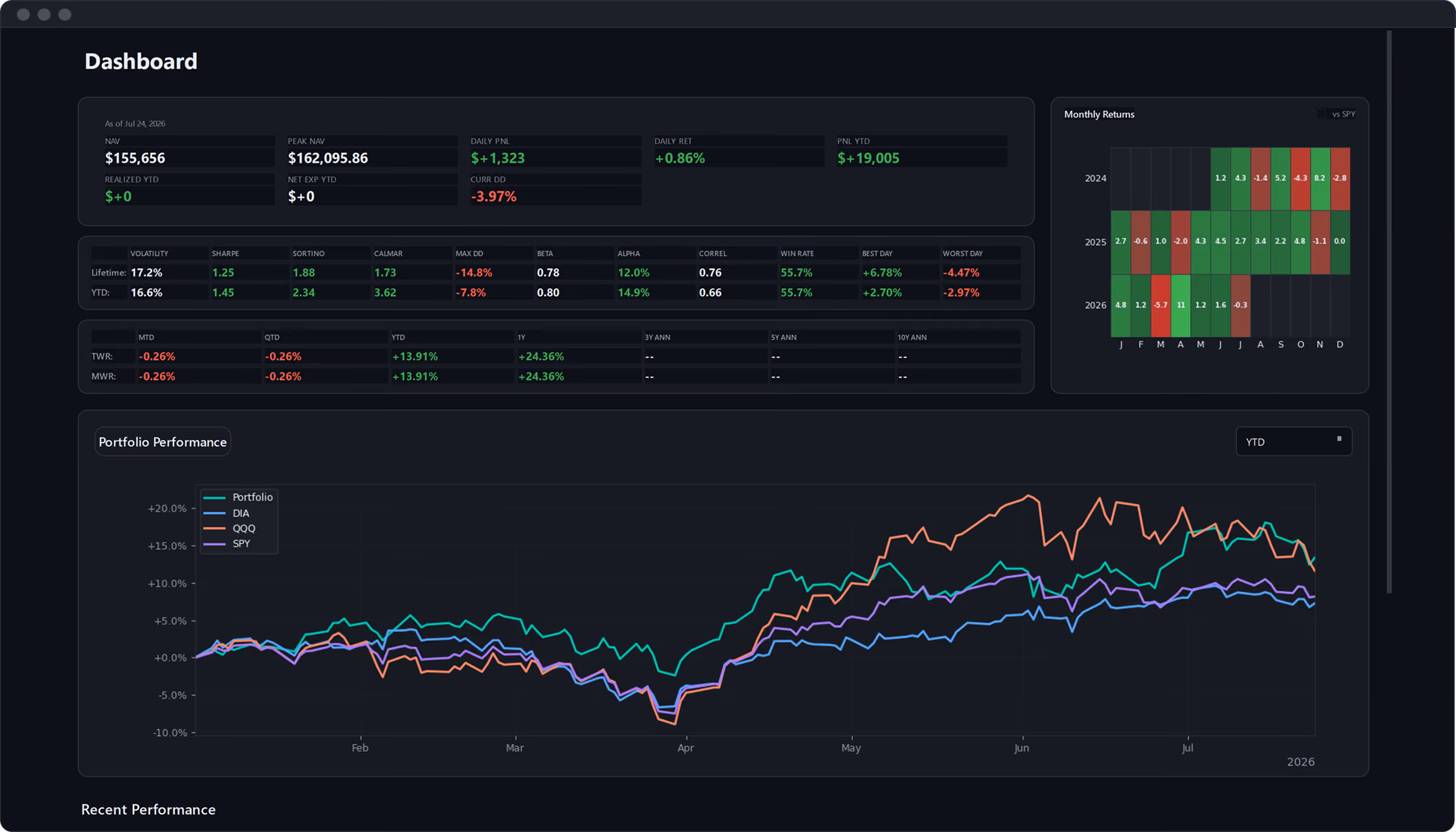This screenshot has height=832, width=1456.
Task: Click YTD Max DD -7.8%
Action: pyautogui.click(x=471, y=292)
